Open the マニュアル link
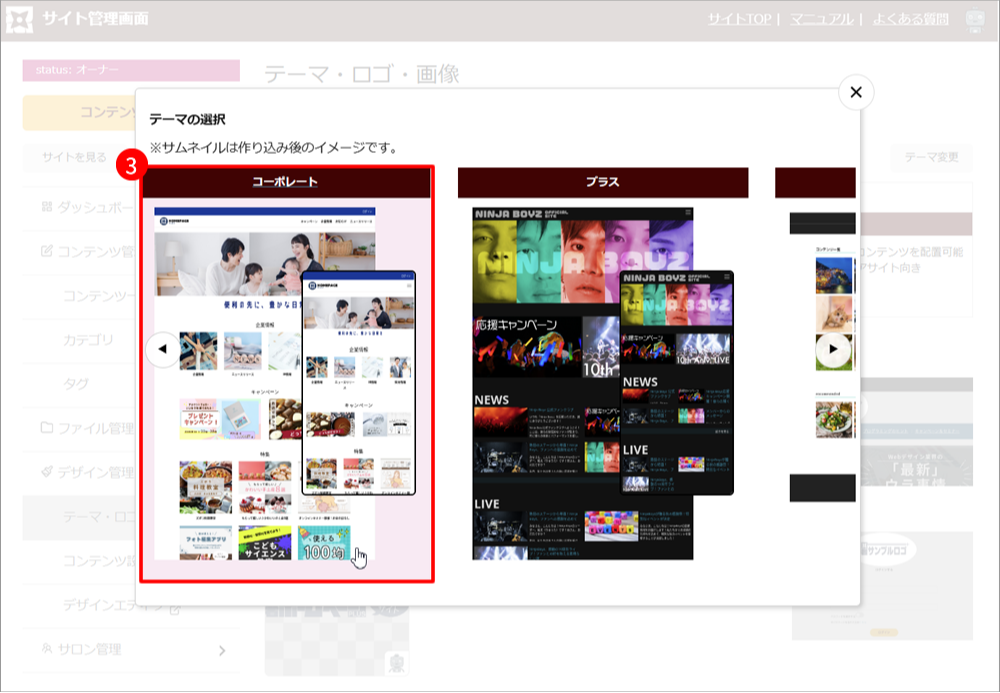Screen dimensions: 1000x693 821,19
